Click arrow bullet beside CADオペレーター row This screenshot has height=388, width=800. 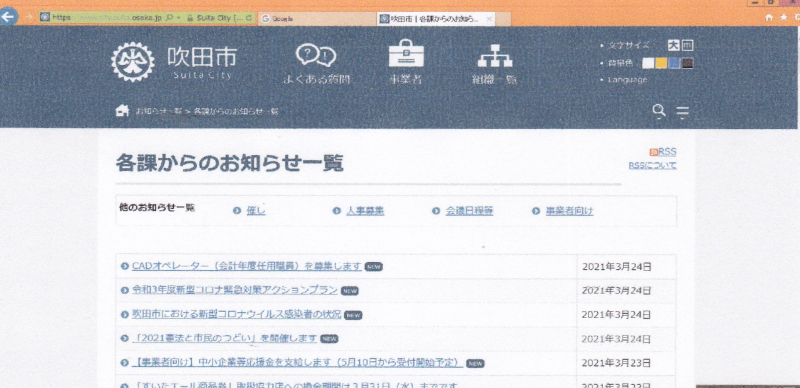click(124, 266)
